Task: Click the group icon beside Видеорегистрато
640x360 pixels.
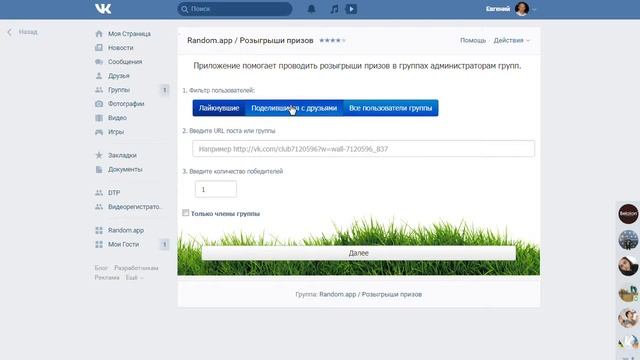Action: 99,207
